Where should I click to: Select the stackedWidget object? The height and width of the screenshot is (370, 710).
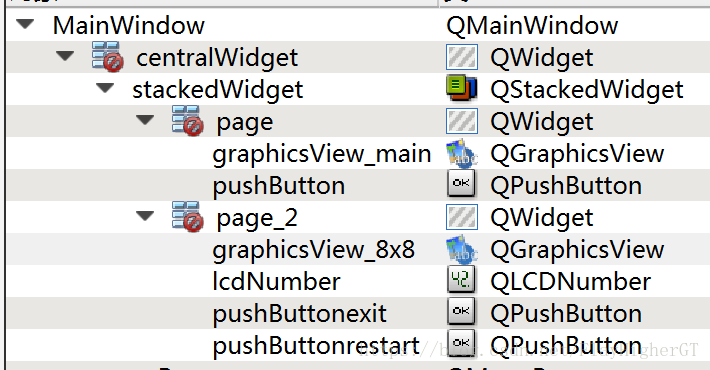coord(217,90)
